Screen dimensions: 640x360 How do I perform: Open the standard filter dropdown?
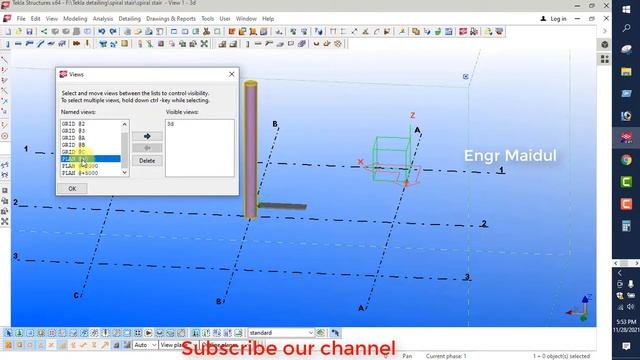pos(281,333)
